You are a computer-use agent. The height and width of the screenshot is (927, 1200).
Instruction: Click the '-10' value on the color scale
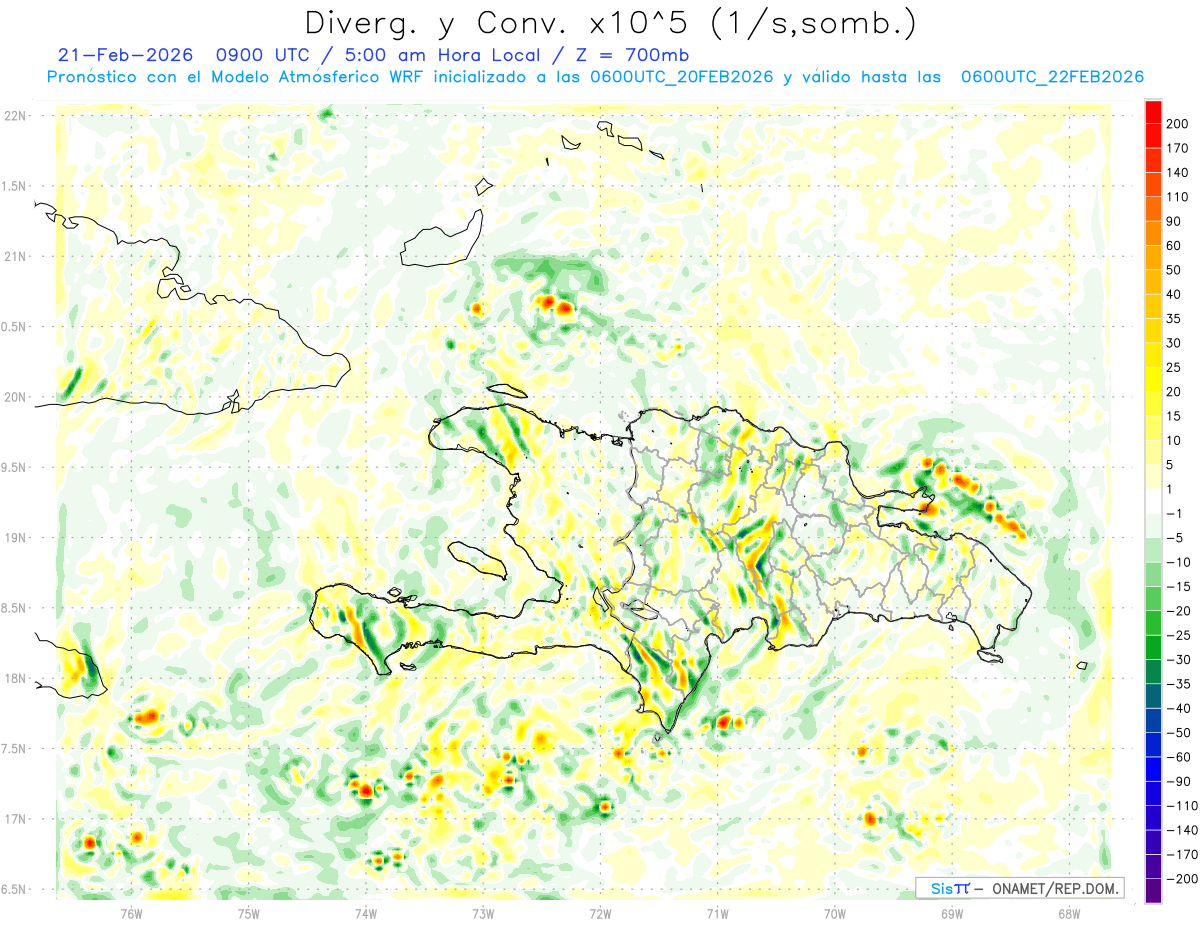click(1179, 562)
